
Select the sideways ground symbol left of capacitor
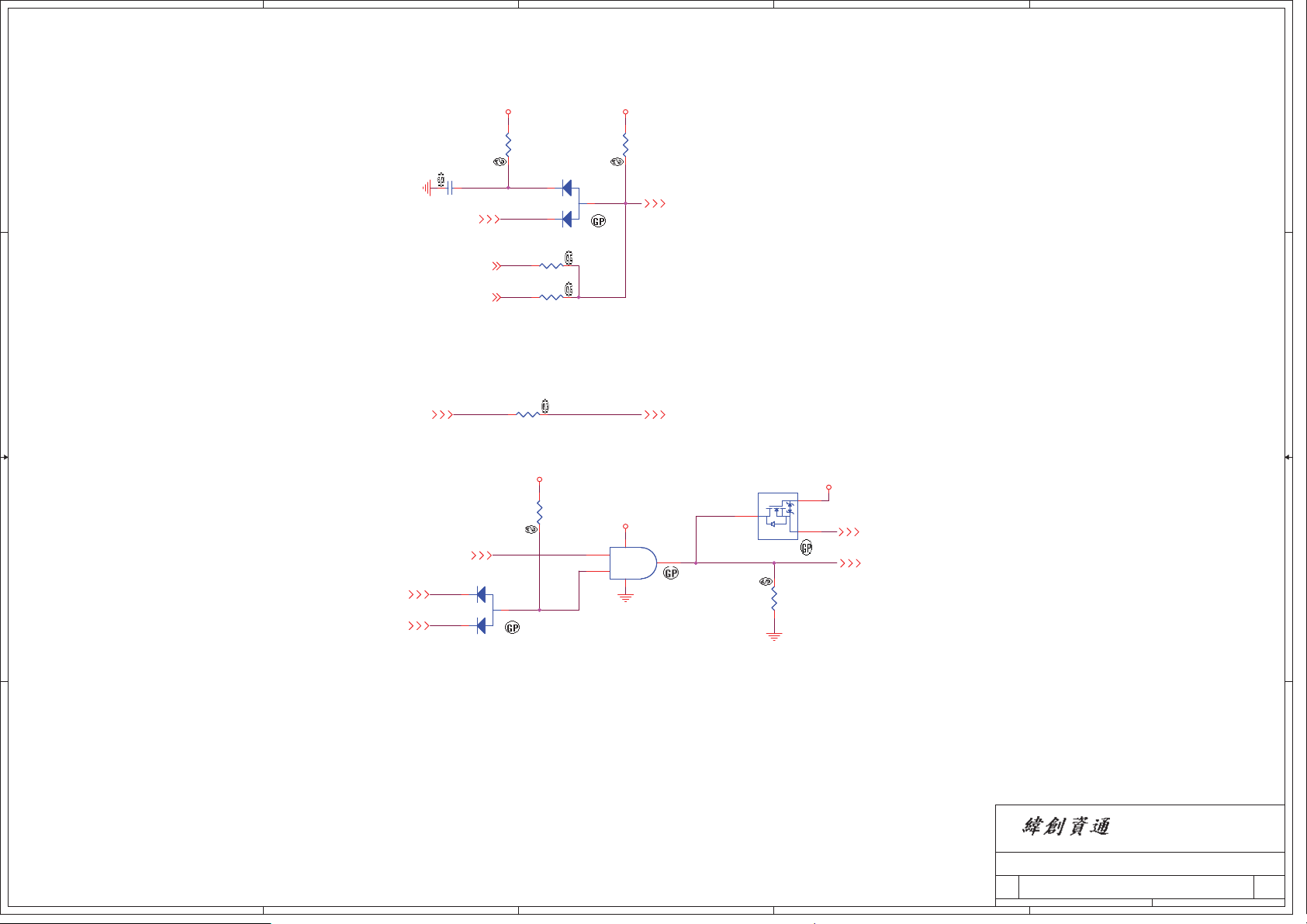tap(427, 188)
